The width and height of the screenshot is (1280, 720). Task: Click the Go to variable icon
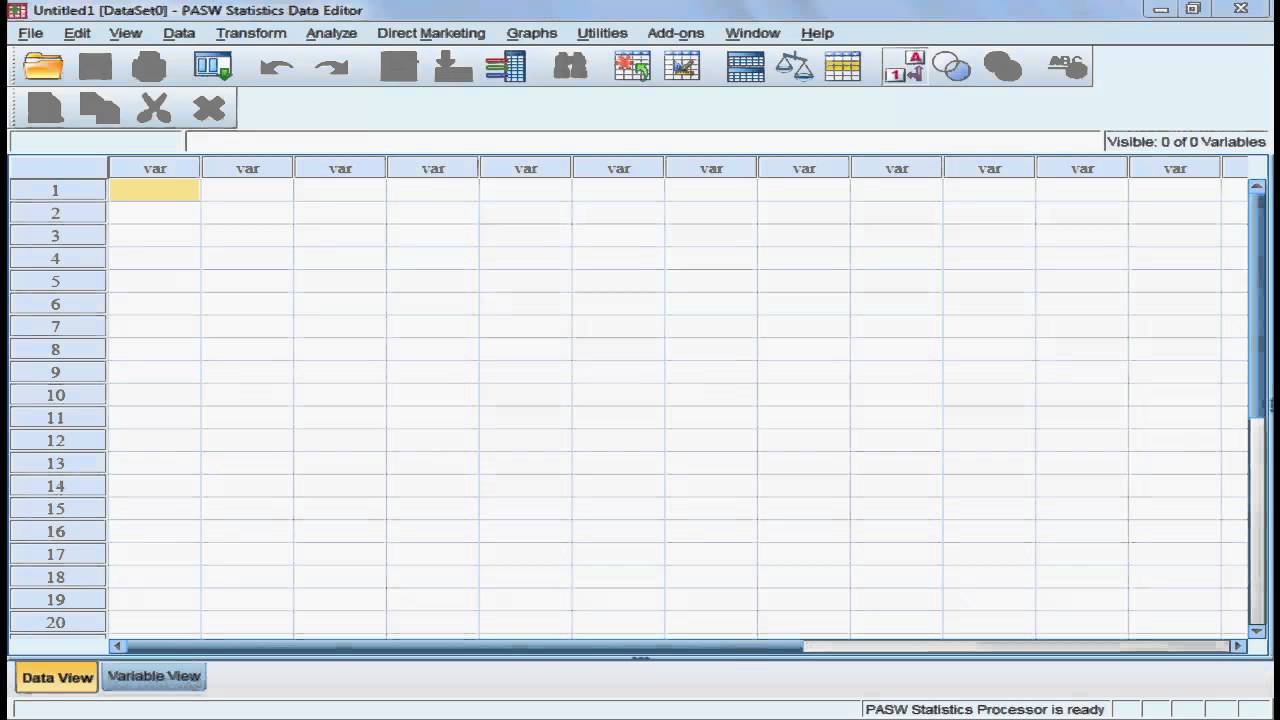click(453, 67)
